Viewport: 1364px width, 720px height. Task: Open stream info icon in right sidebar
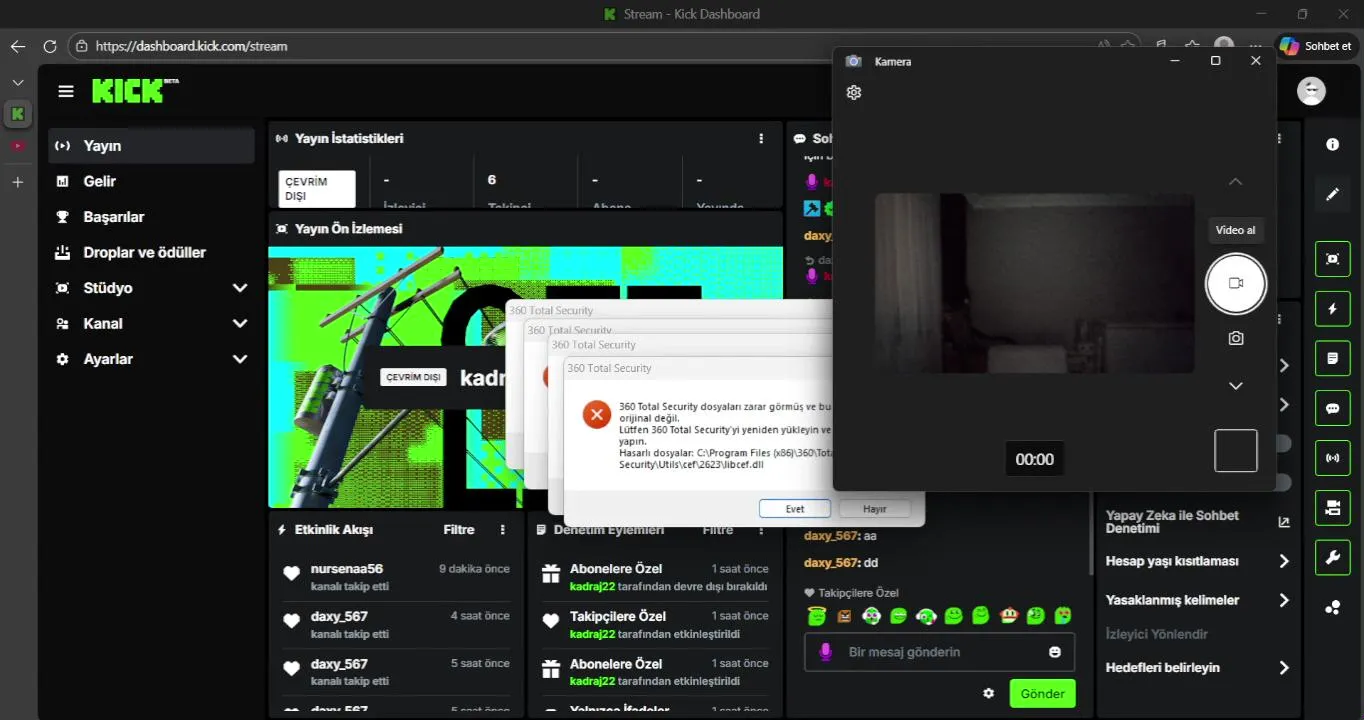1332,145
